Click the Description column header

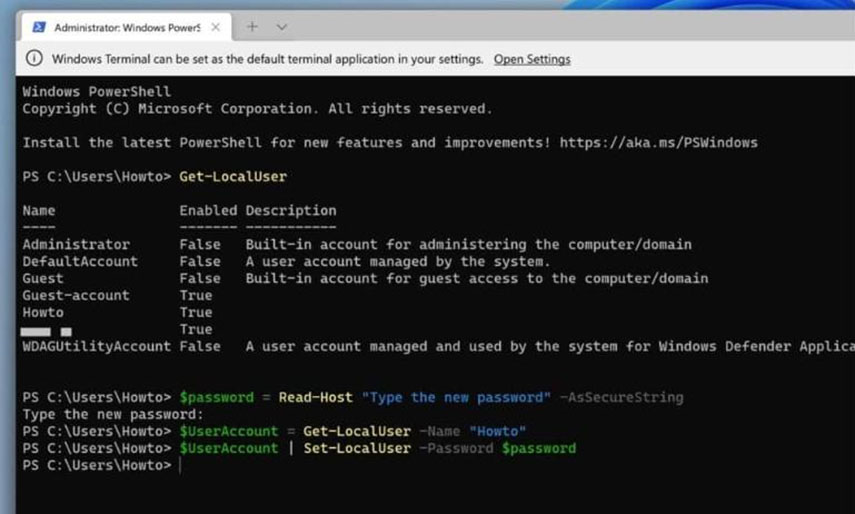pyautogui.click(x=290, y=210)
